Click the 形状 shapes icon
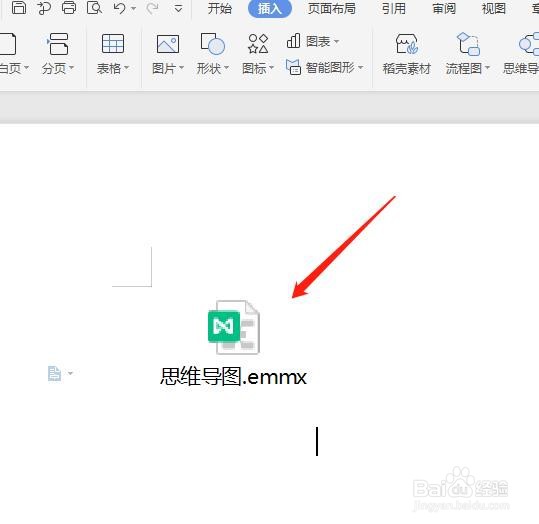 tap(212, 44)
